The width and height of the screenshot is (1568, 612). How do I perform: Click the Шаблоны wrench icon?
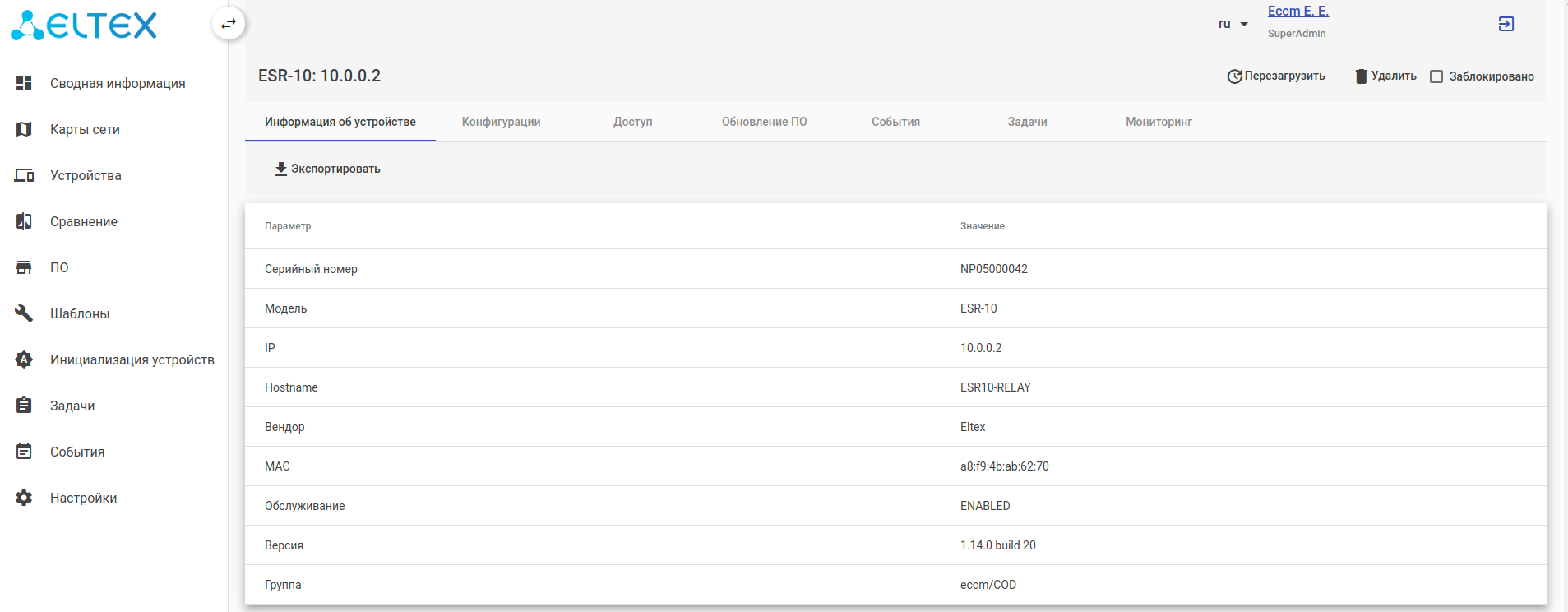[24, 313]
